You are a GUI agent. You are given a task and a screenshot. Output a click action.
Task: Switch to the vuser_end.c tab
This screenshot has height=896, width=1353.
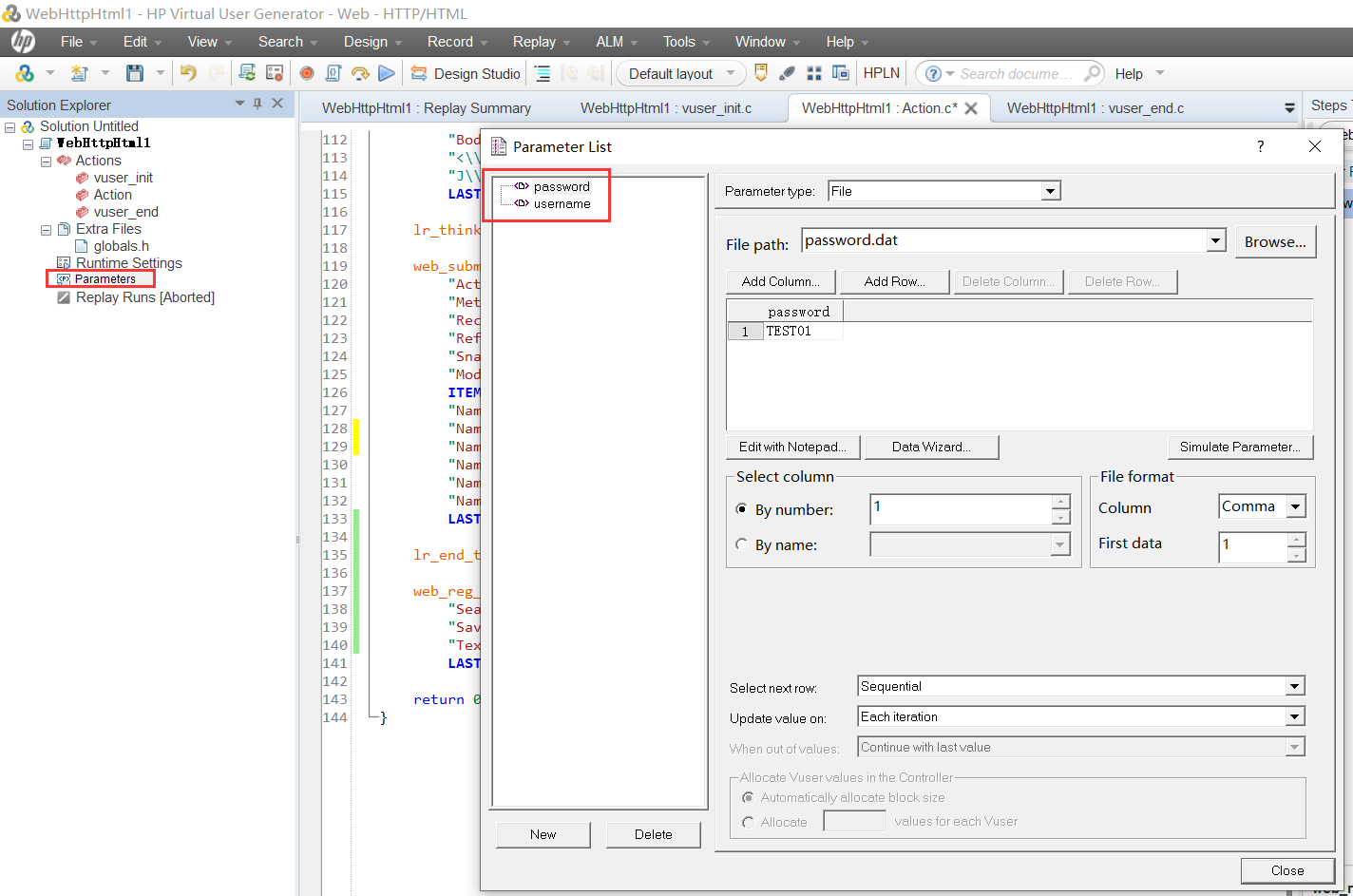tap(1096, 108)
